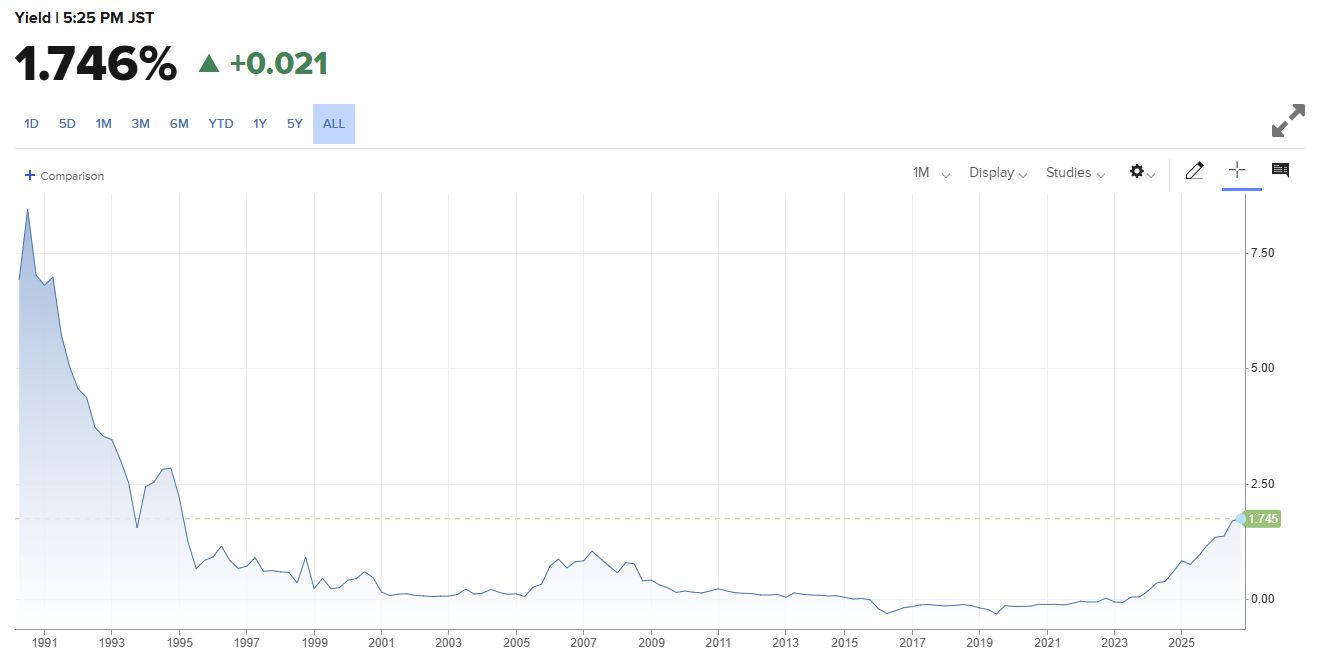Pick the 6M time range
This screenshot has height=652, width=1317.
179,124
